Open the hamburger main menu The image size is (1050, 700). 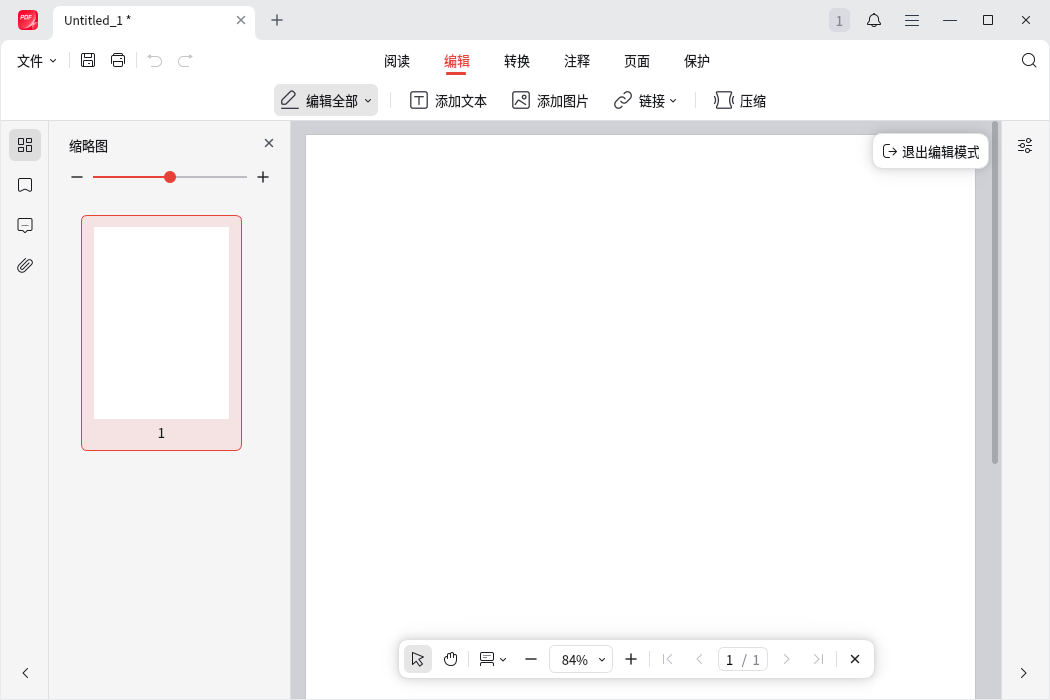[911, 21]
